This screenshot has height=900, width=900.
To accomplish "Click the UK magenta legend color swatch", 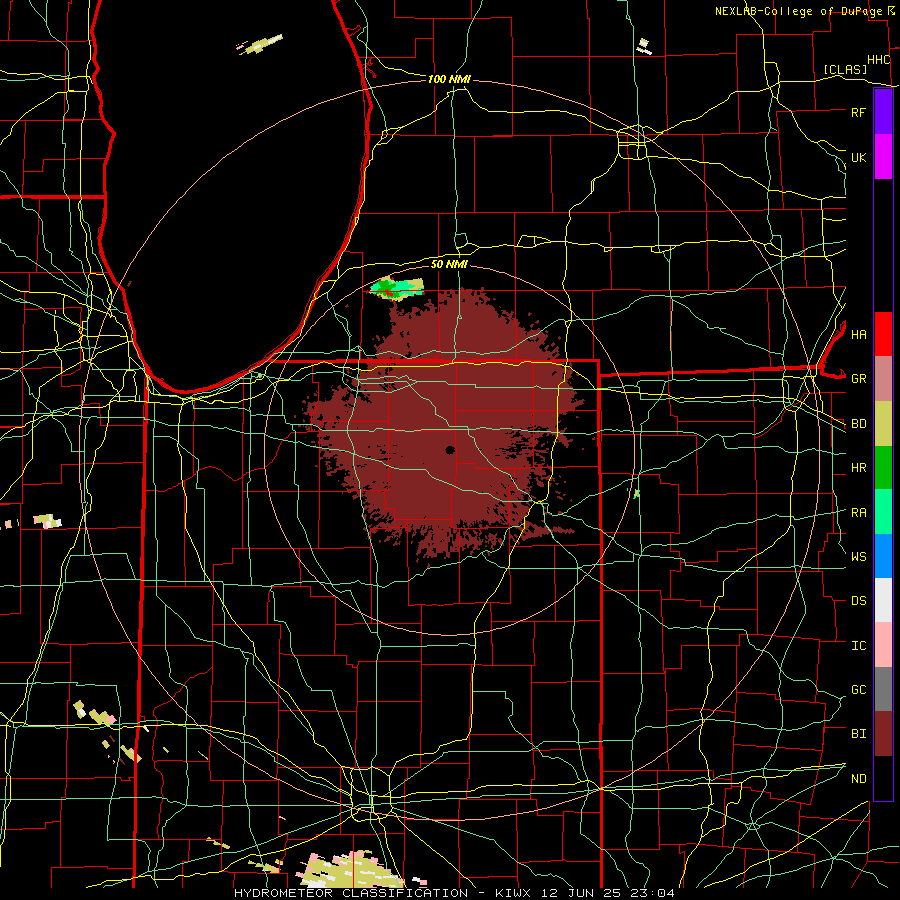I will [883, 157].
